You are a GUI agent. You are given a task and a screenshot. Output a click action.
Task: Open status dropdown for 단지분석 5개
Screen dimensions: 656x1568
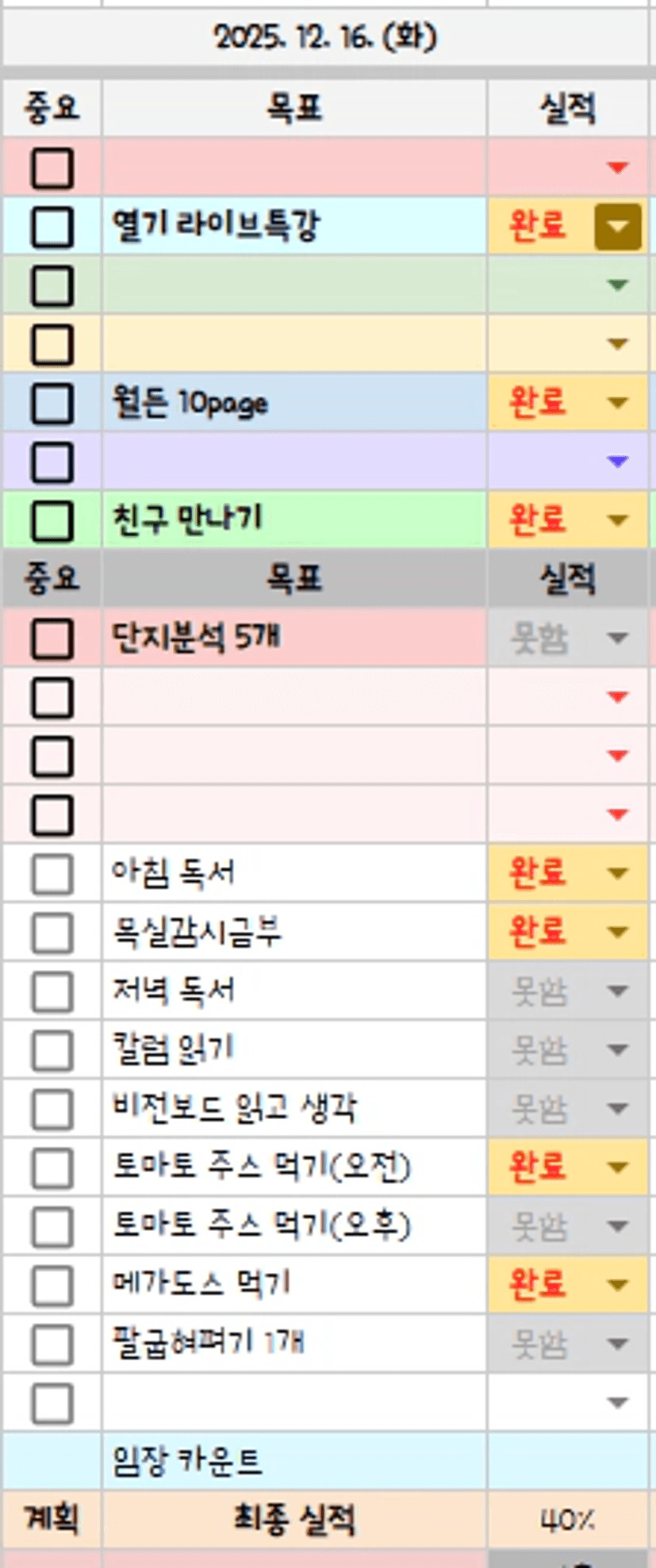tap(617, 638)
